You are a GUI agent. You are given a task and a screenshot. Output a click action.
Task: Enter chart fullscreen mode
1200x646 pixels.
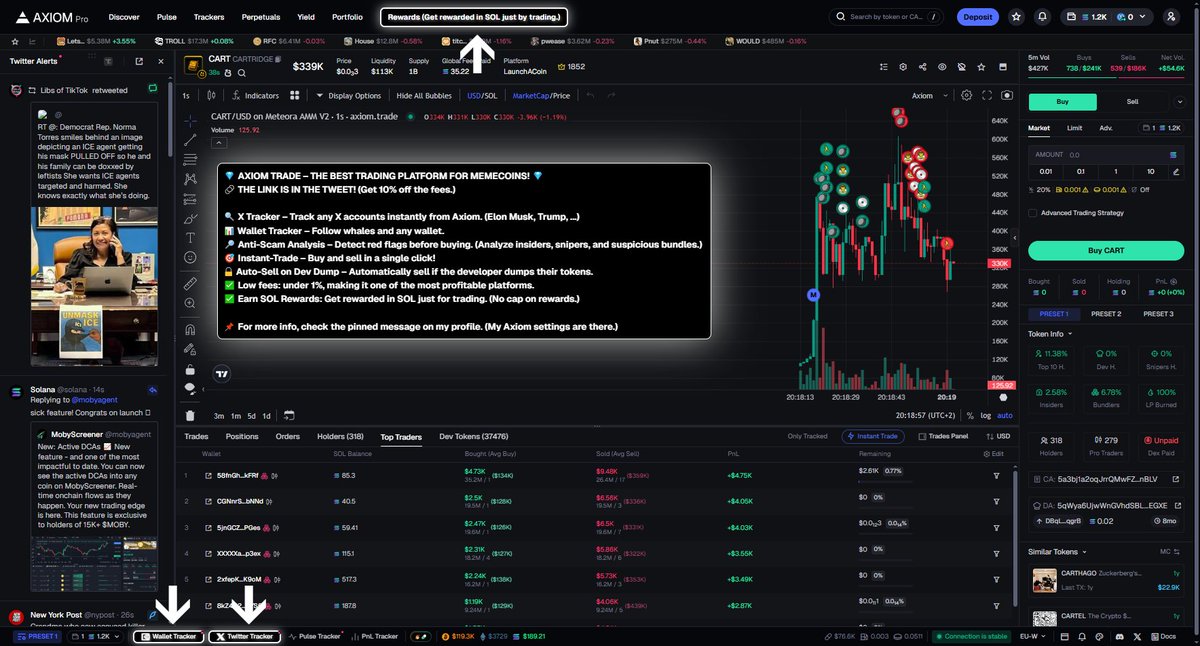click(986, 96)
